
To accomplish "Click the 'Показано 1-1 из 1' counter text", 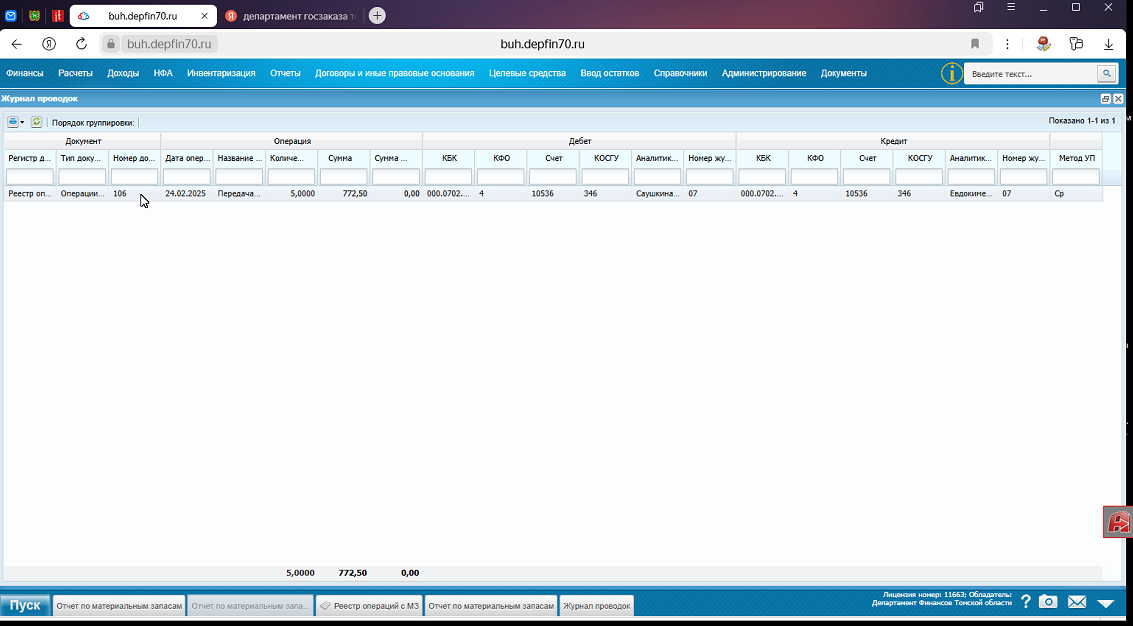I will 1082,121.
